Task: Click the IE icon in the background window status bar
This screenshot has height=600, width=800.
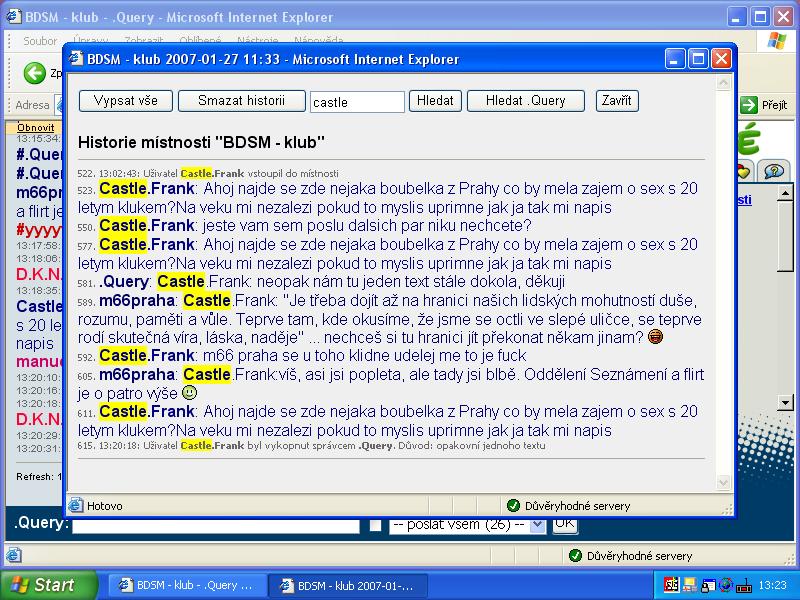Action: (x=14, y=555)
